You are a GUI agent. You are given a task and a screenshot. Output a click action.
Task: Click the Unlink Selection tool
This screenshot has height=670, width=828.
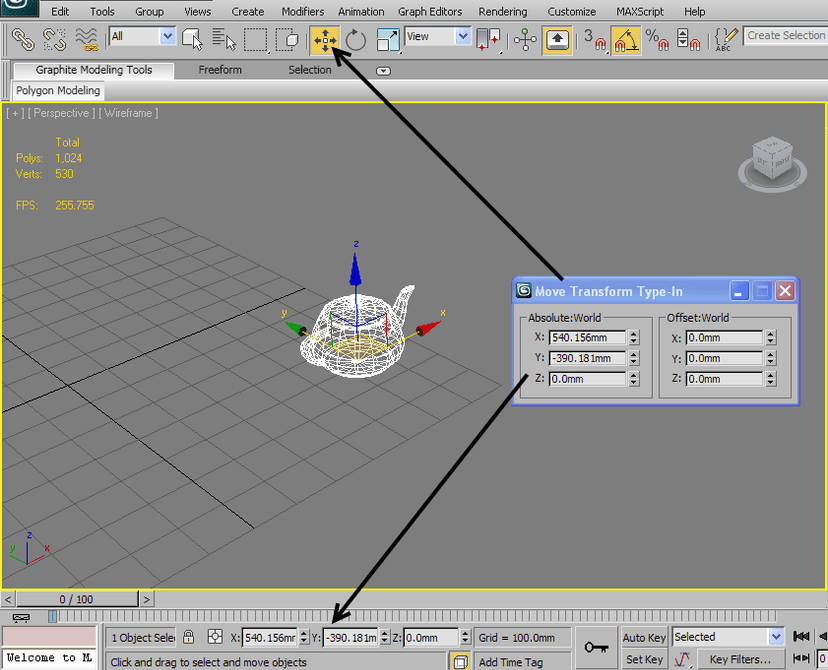[54, 39]
